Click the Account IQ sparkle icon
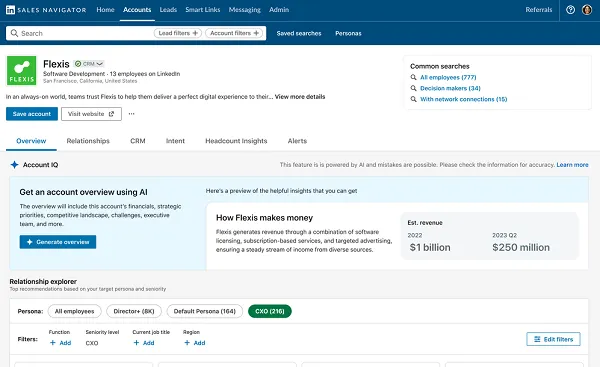 click(x=14, y=165)
